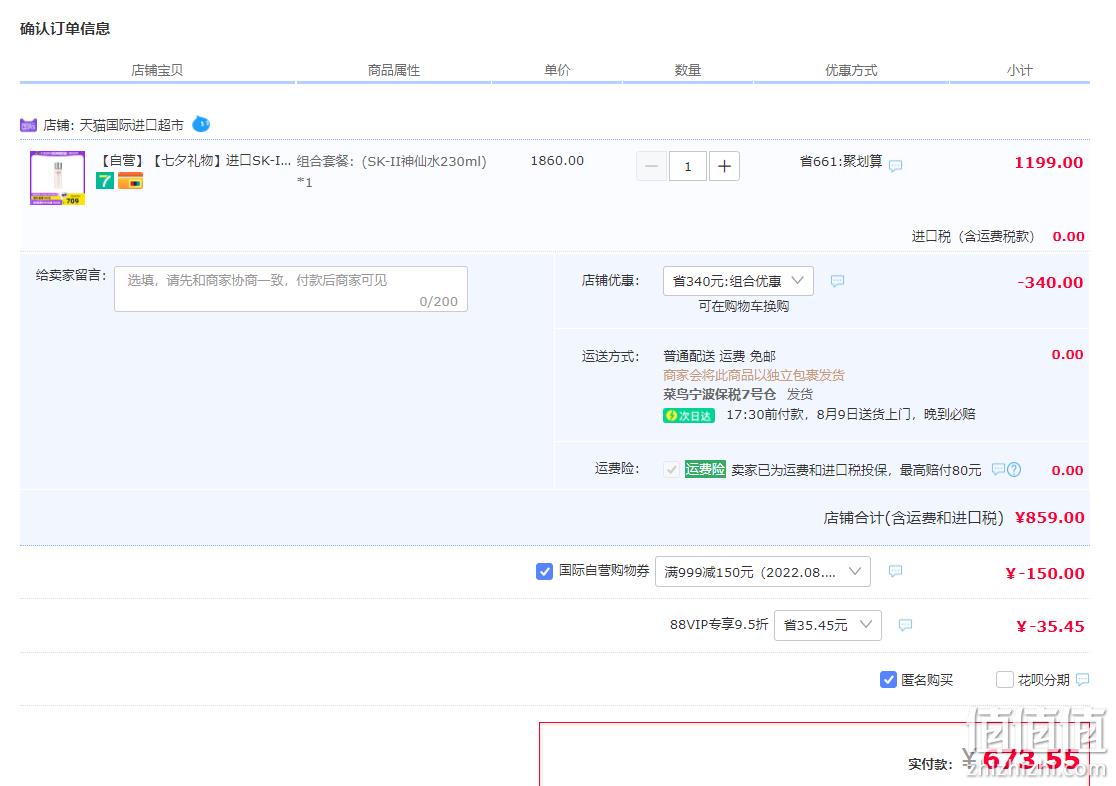This screenshot has height=786, width=1116.
Task: Click the Tmall store cat icon
Action: (x=28, y=125)
